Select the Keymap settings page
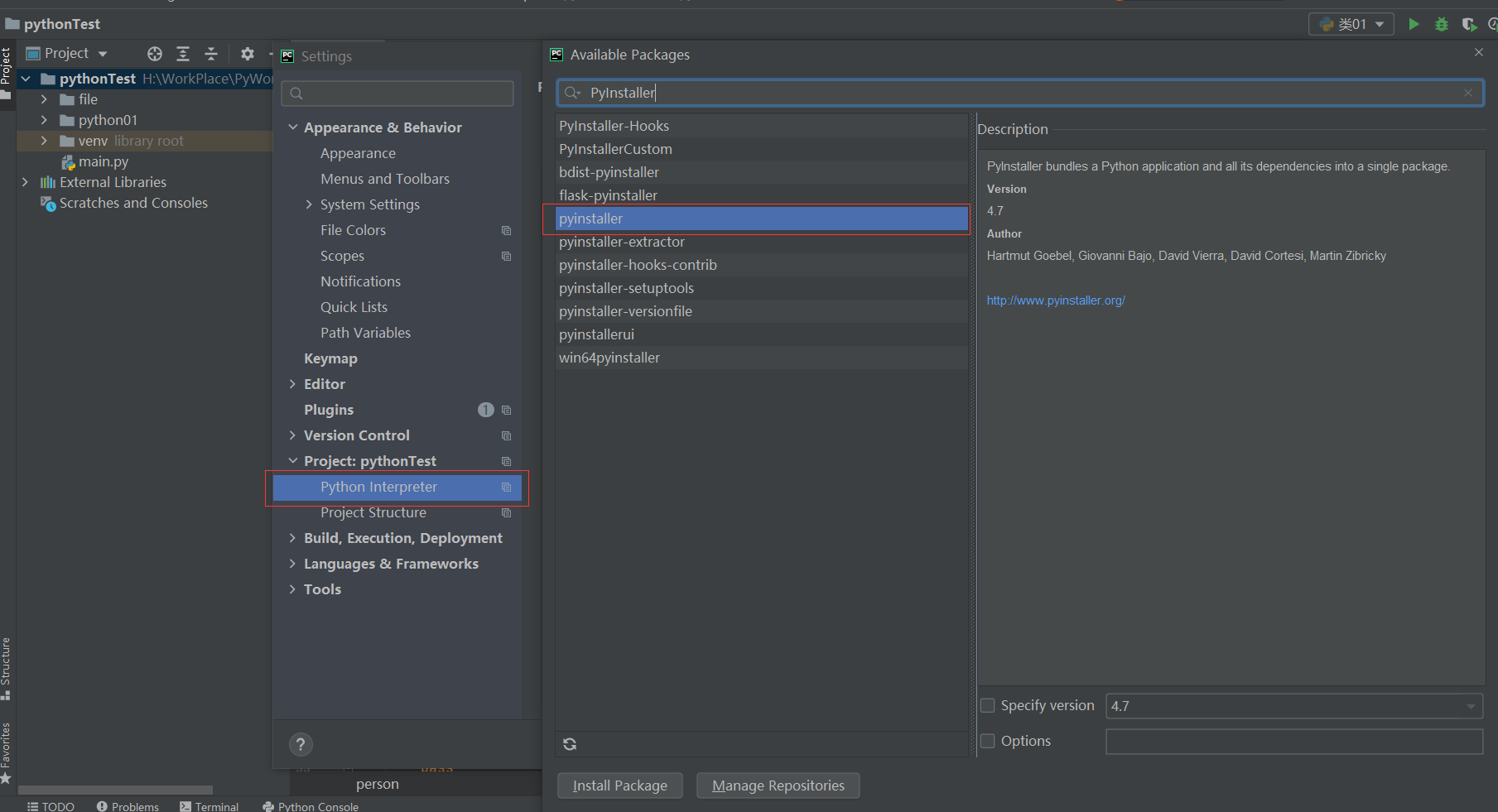The height and width of the screenshot is (812, 1498). tap(330, 358)
